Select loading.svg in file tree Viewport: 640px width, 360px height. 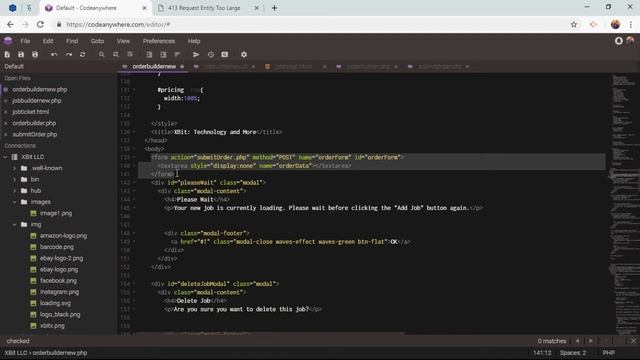tap(55, 303)
